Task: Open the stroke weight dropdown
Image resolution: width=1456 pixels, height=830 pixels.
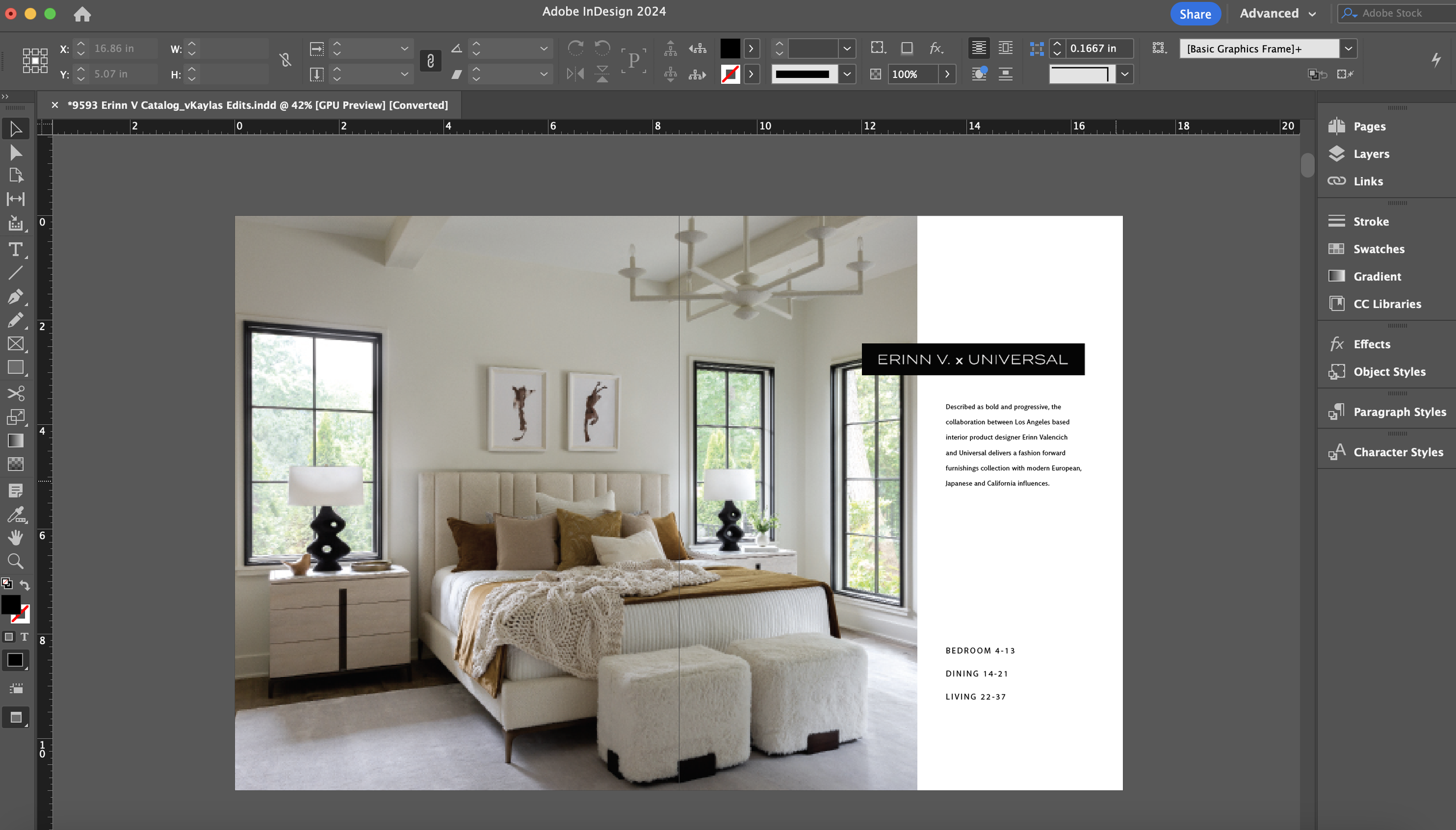Action: click(x=847, y=48)
